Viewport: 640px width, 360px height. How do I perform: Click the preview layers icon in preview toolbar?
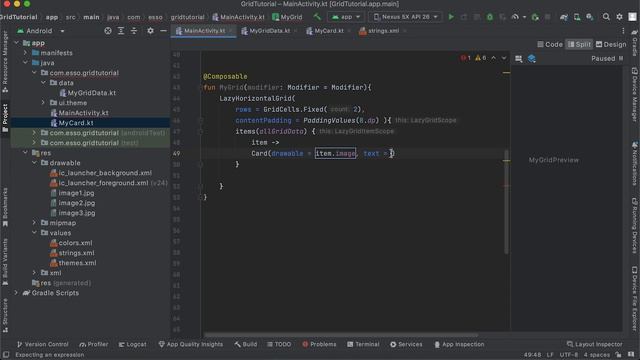click(531, 59)
